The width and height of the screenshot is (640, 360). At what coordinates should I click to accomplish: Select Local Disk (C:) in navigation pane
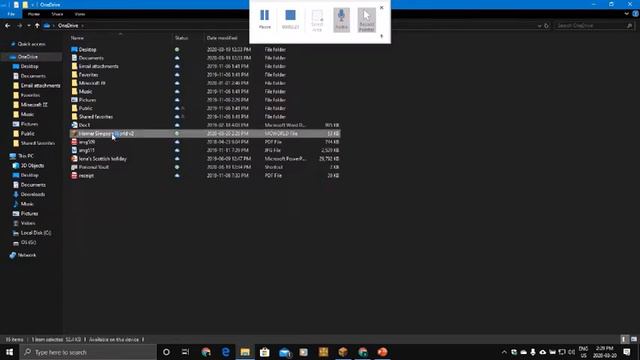tap(36, 233)
